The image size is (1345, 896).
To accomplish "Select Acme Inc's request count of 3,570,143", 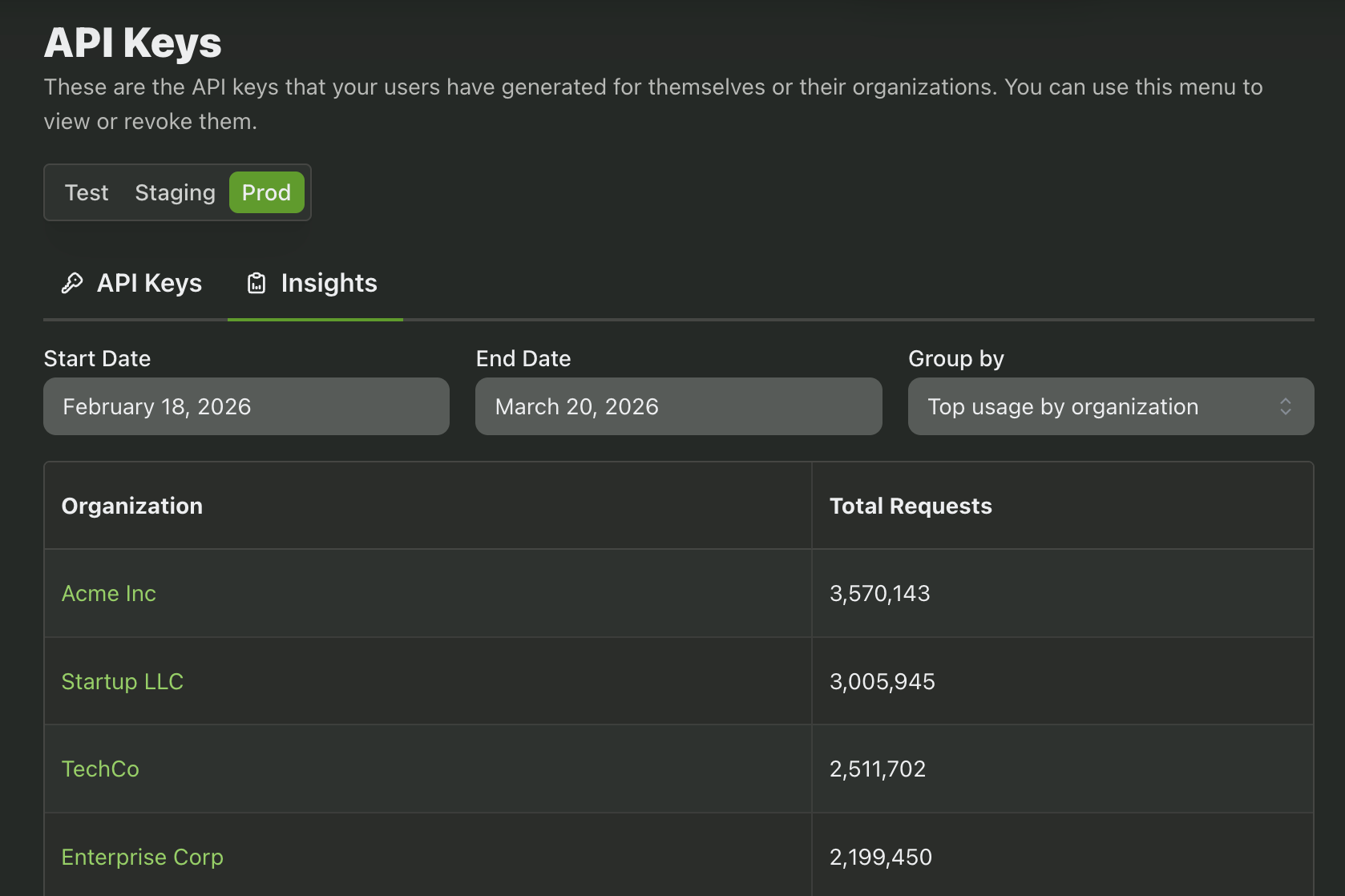I will [x=880, y=594].
